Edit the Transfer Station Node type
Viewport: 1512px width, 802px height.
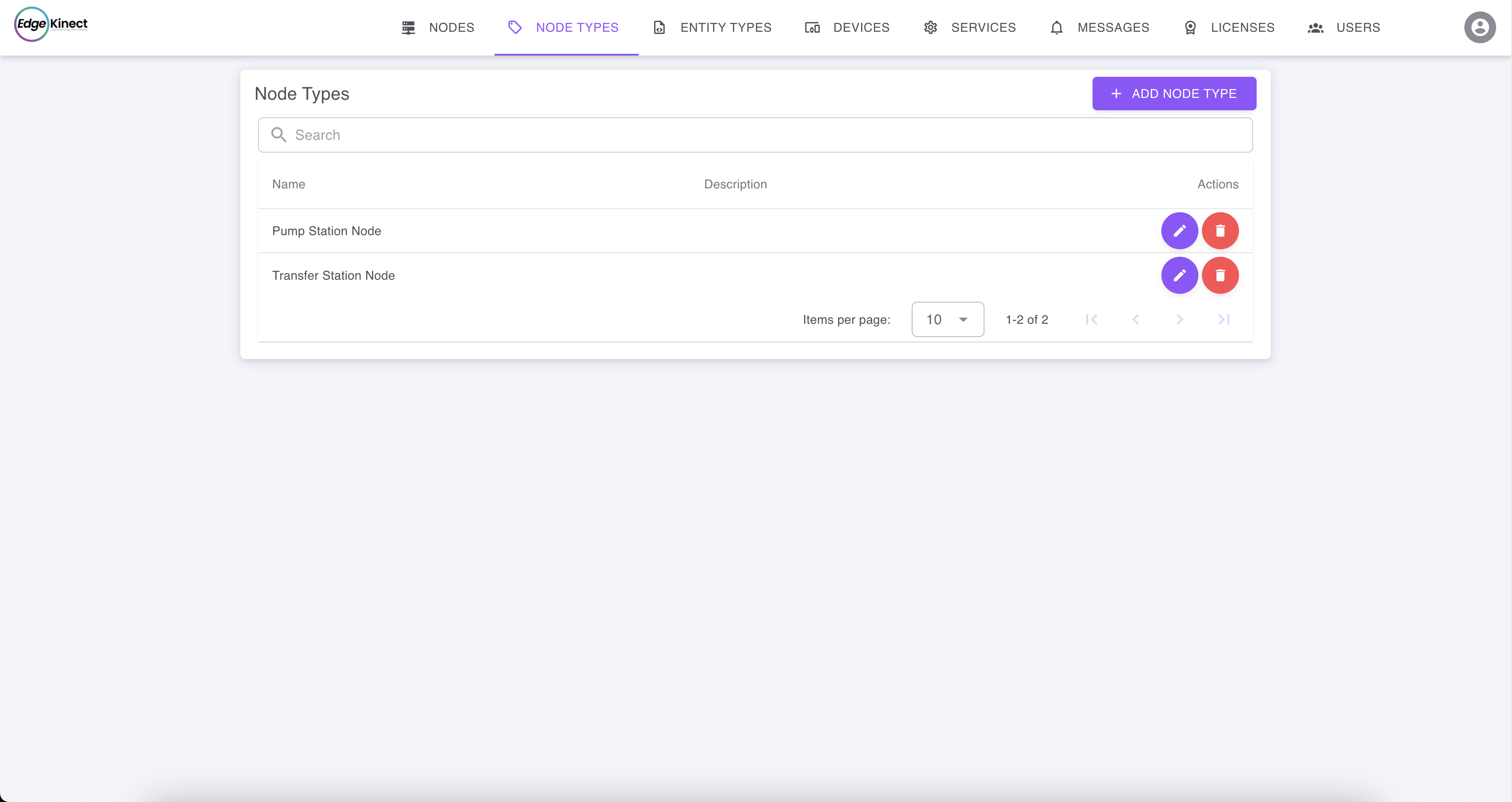(x=1179, y=275)
